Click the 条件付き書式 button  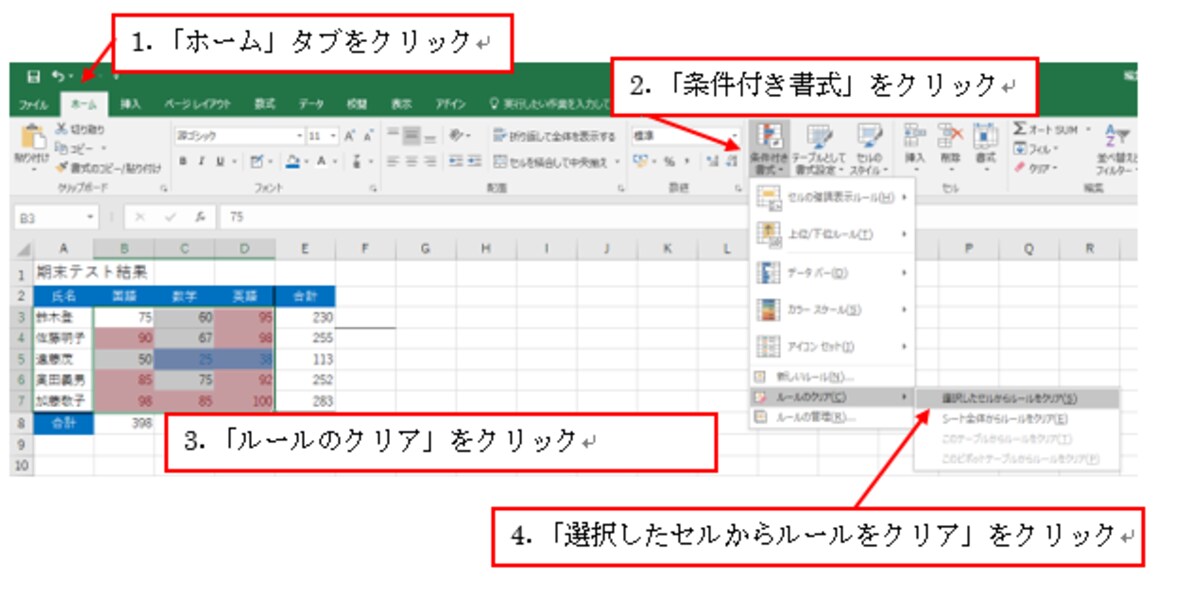point(768,149)
